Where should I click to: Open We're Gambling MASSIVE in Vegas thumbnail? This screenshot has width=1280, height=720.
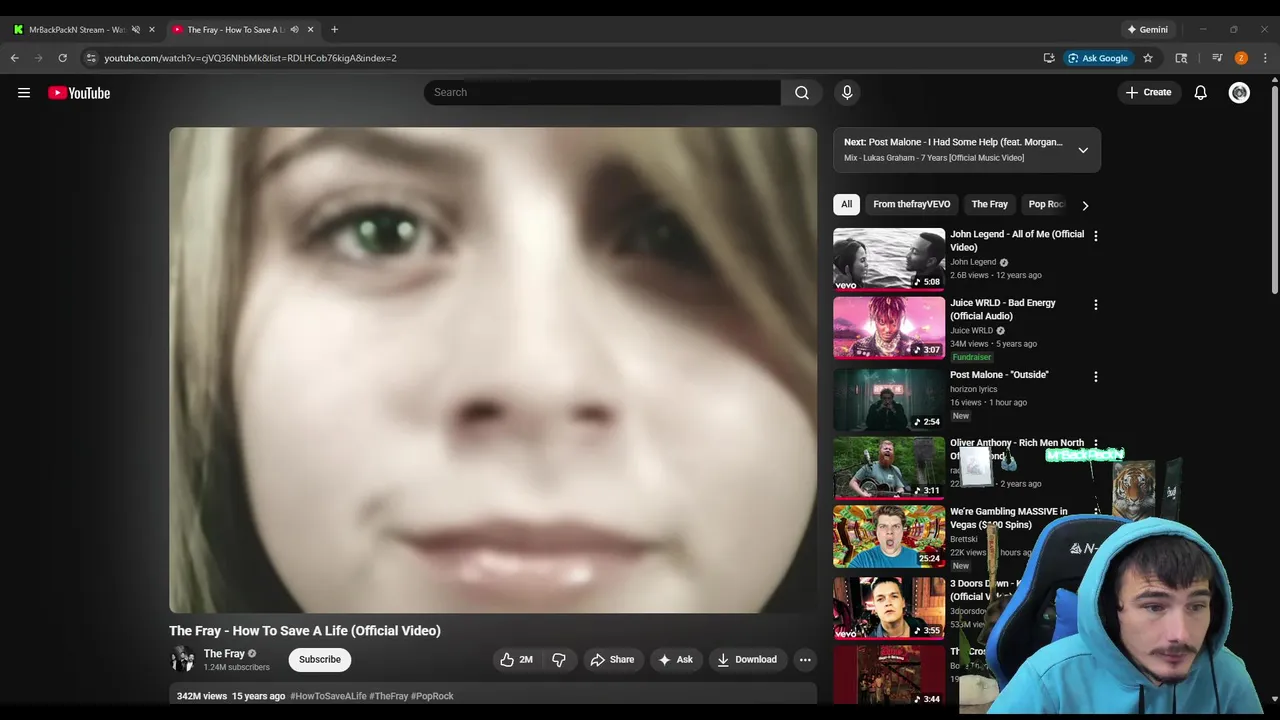point(889,536)
